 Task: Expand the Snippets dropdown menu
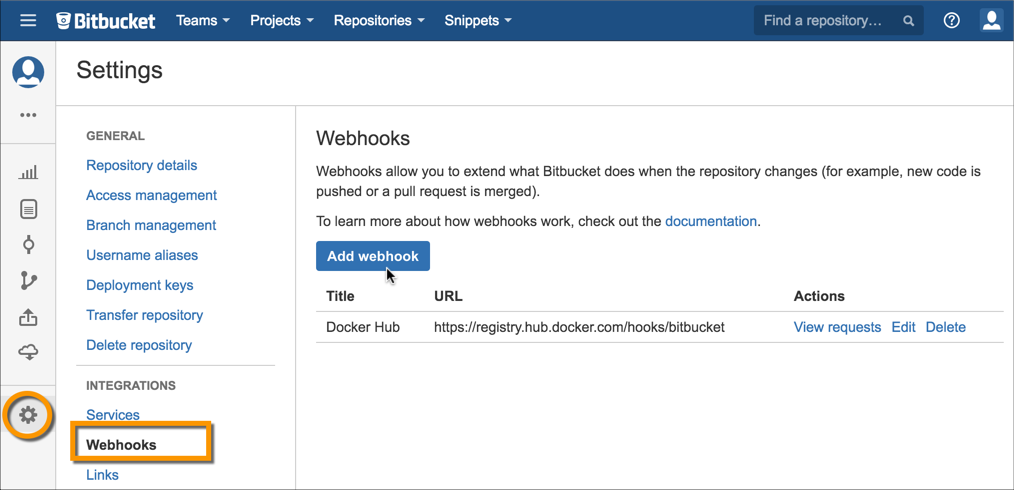[x=477, y=20]
